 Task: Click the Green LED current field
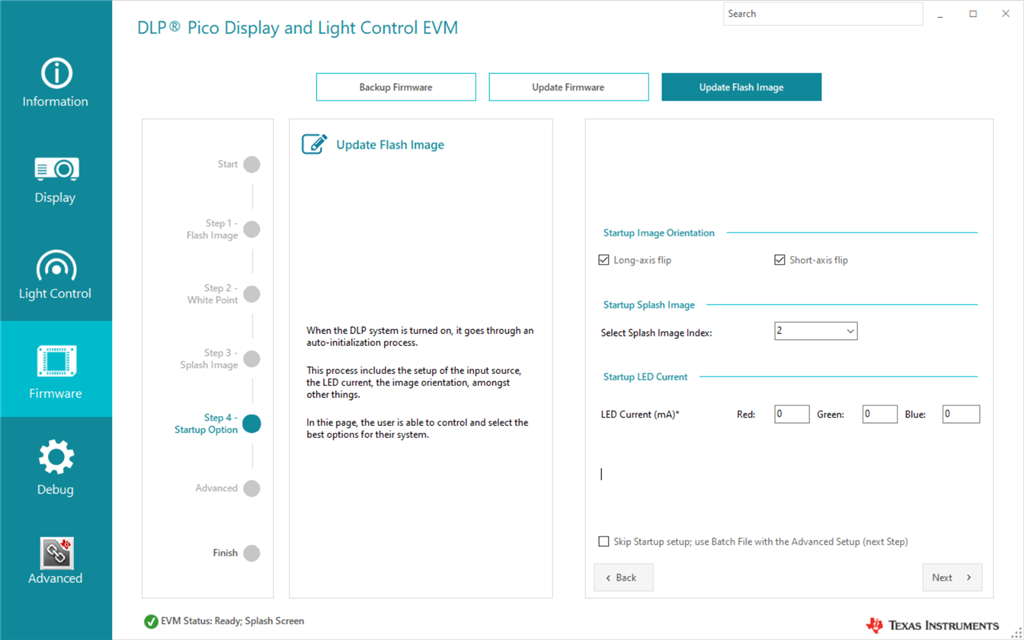[880, 414]
